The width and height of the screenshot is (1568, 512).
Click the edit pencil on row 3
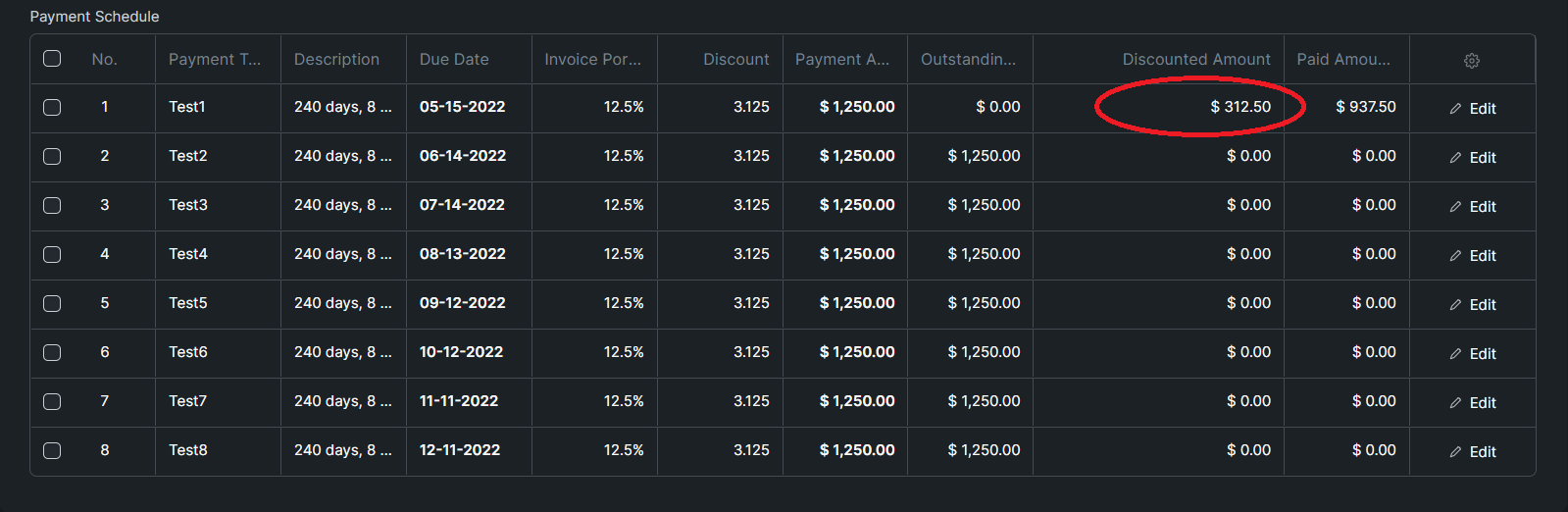pyautogui.click(x=1455, y=207)
